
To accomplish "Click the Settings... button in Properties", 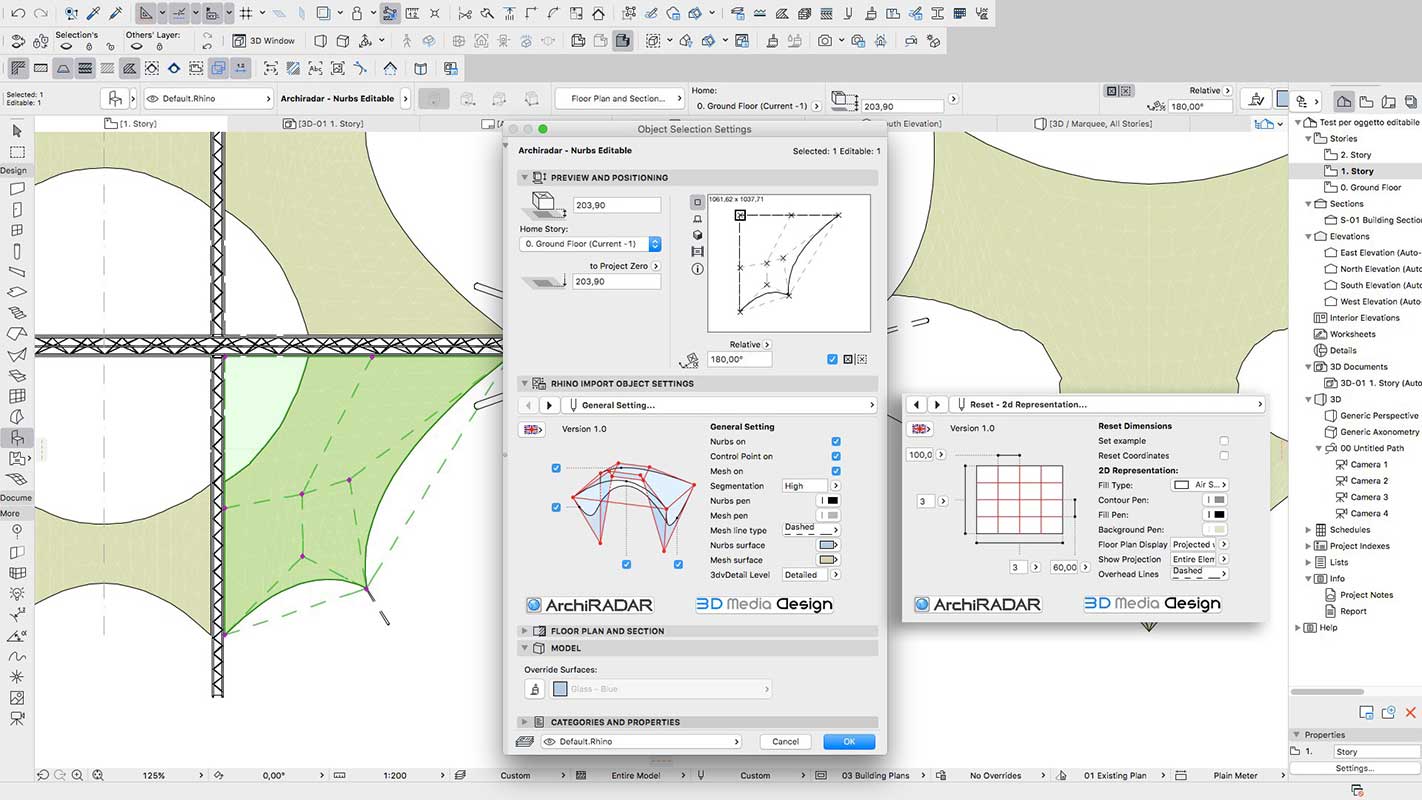I will pos(1355,768).
